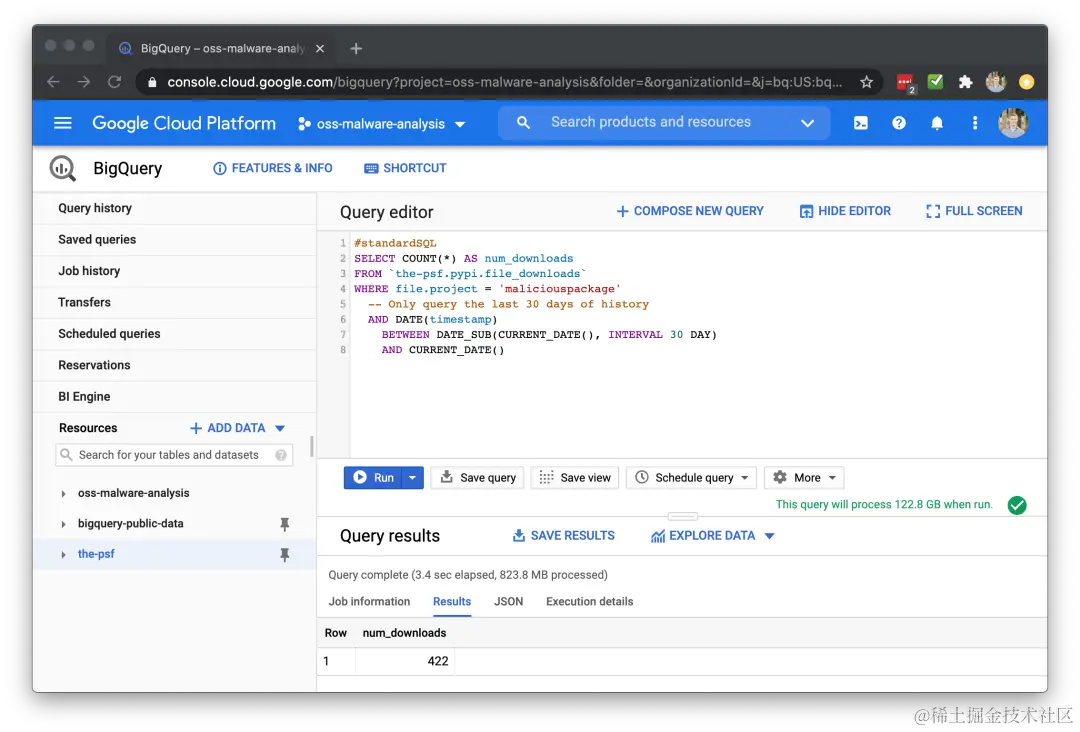Switch to the JSON tab
Viewport: 1080px width, 732px height.
pos(508,602)
